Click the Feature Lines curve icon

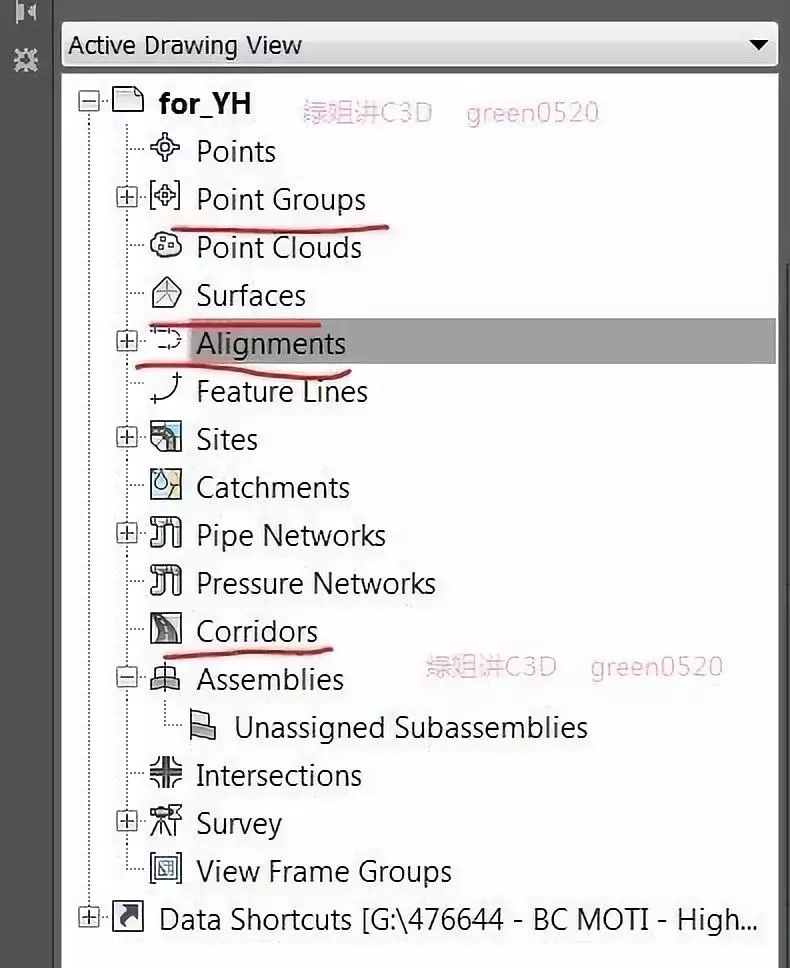coord(166,388)
